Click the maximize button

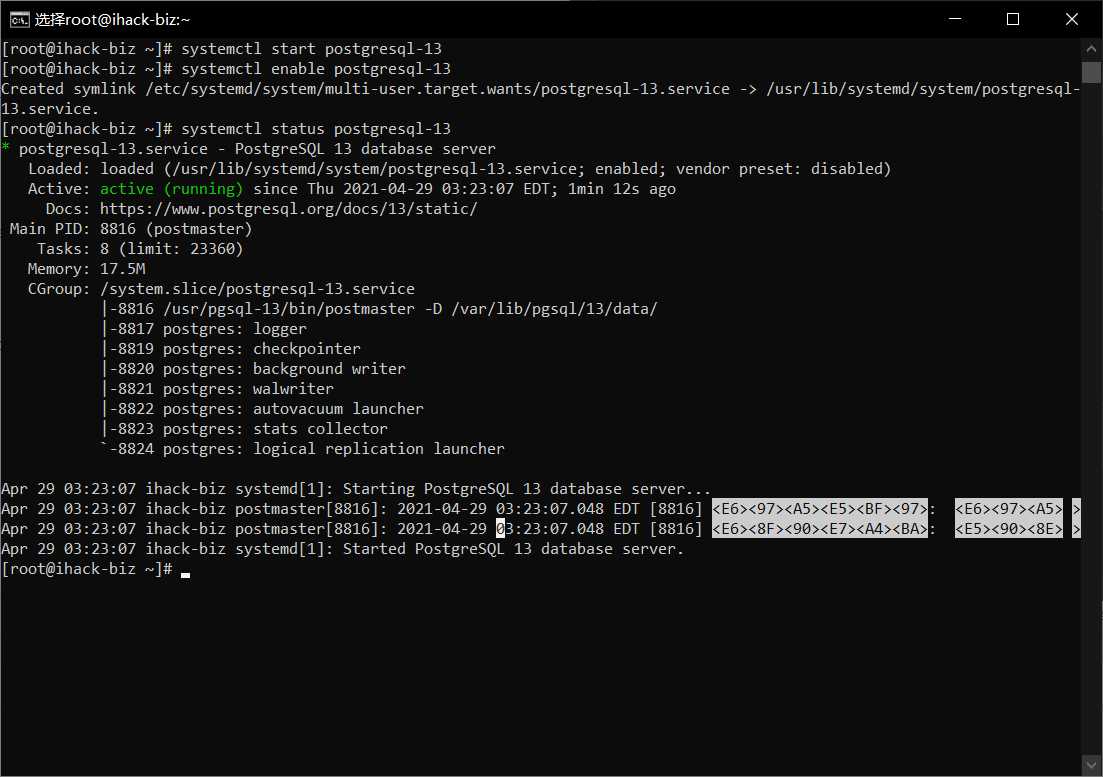click(x=1013, y=18)
